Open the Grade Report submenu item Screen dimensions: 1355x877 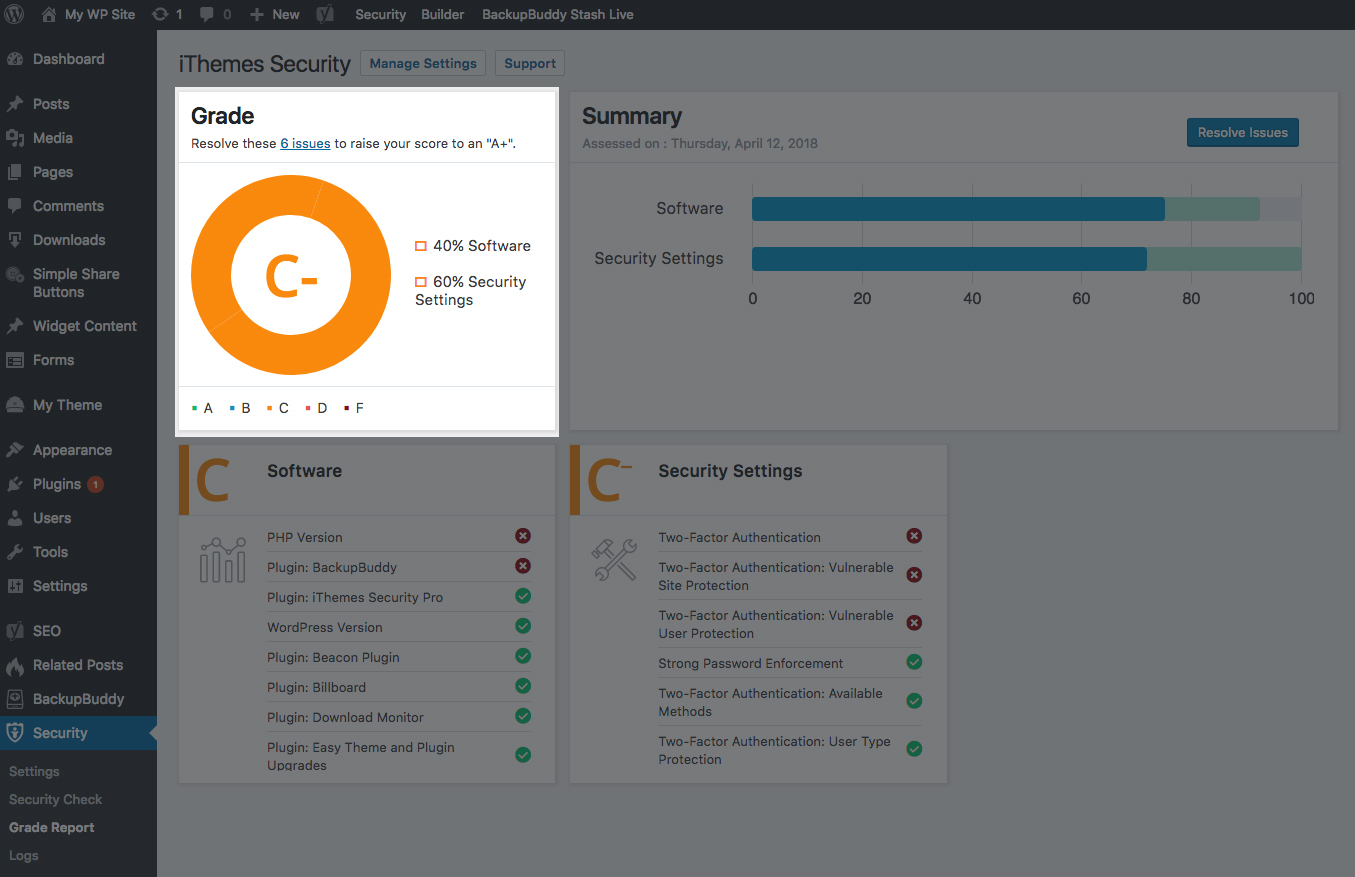click(52, 827)
